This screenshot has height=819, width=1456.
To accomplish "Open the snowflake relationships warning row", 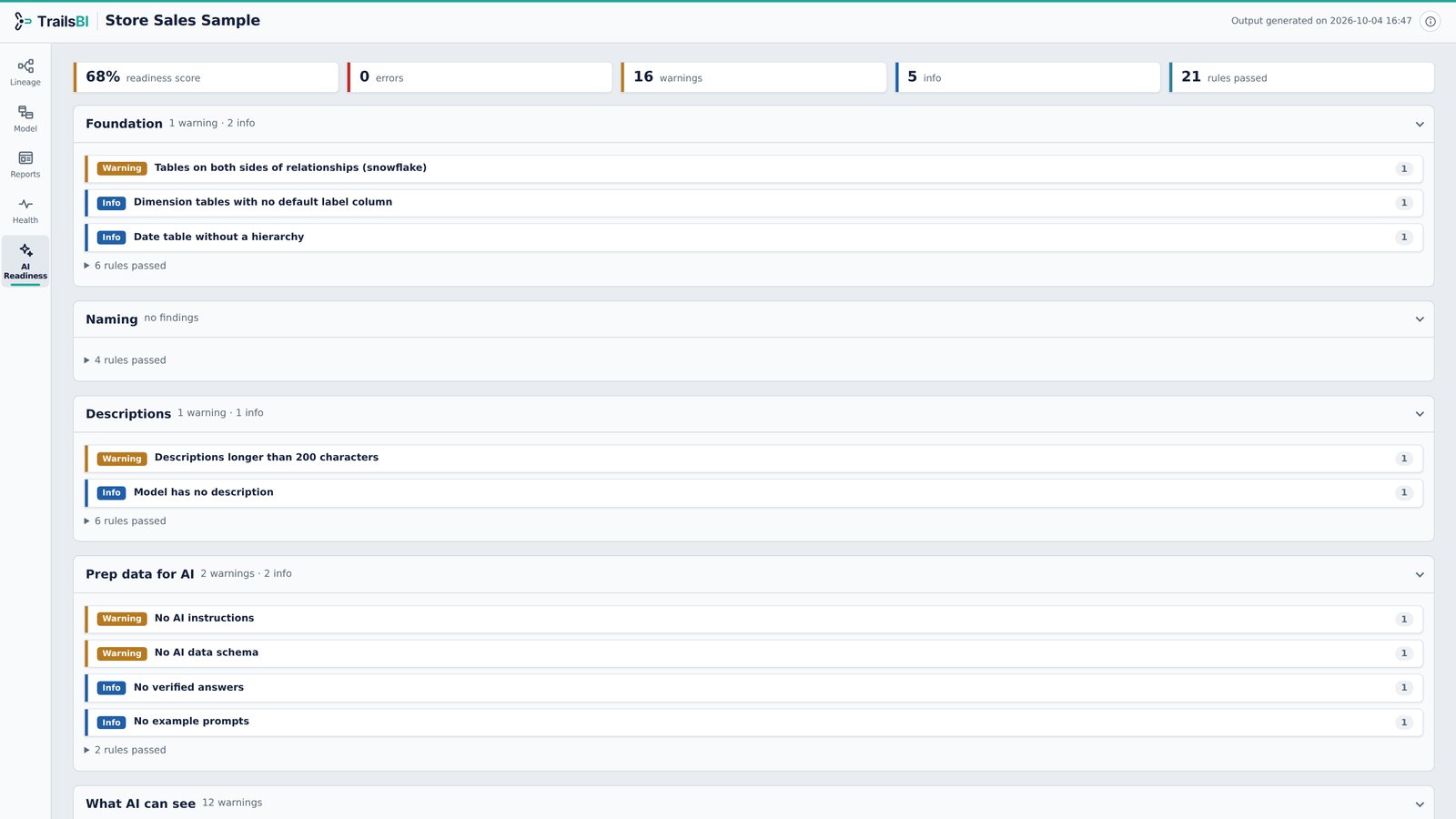I will 753,168.
